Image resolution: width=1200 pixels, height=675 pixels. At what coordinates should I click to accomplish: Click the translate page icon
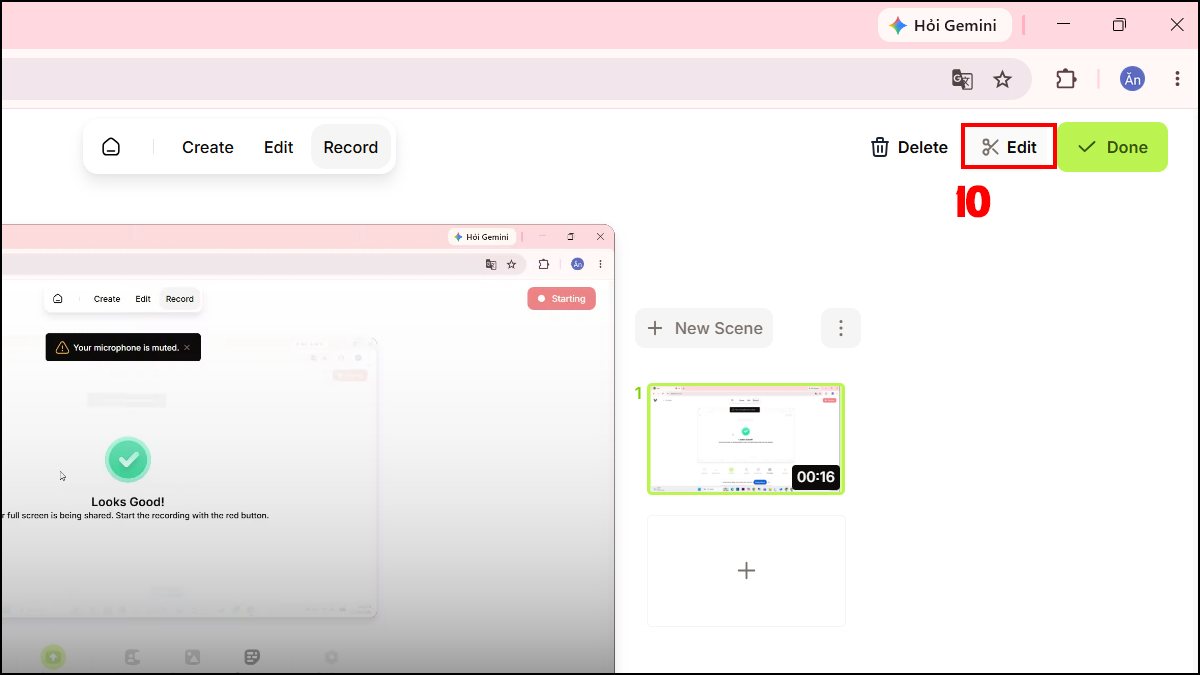[962, 79]
